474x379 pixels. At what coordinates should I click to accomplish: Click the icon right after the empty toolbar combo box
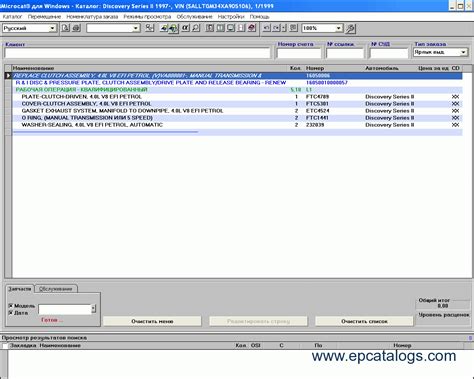[149, 28]
